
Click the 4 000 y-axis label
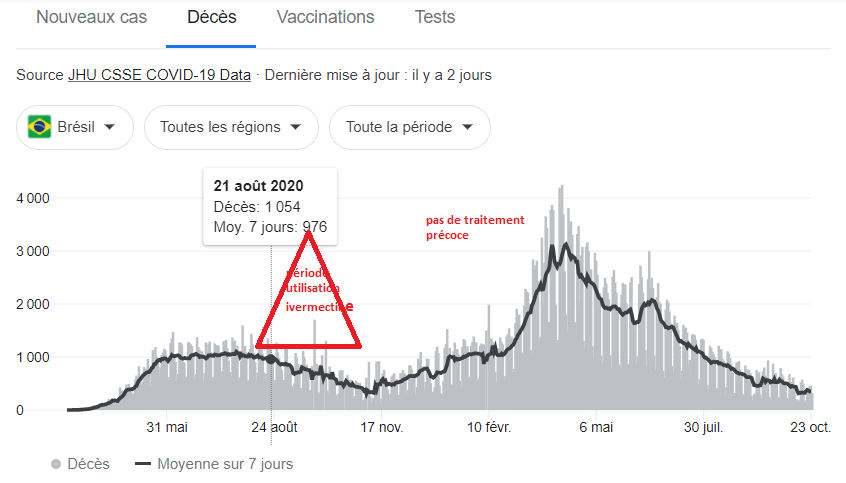(x=32, y=198)
